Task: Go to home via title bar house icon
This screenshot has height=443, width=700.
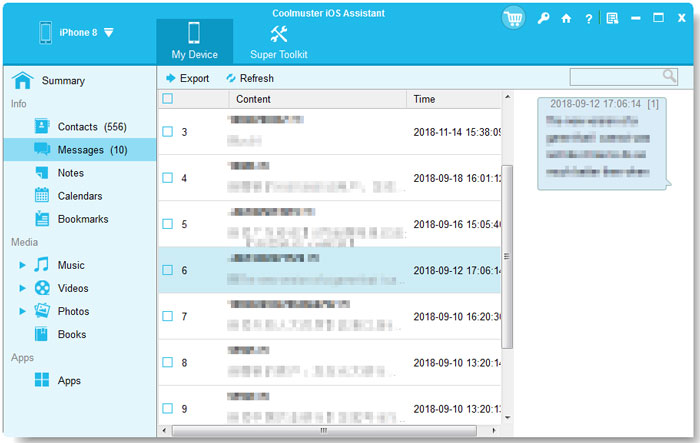Action: pos(566,18)
